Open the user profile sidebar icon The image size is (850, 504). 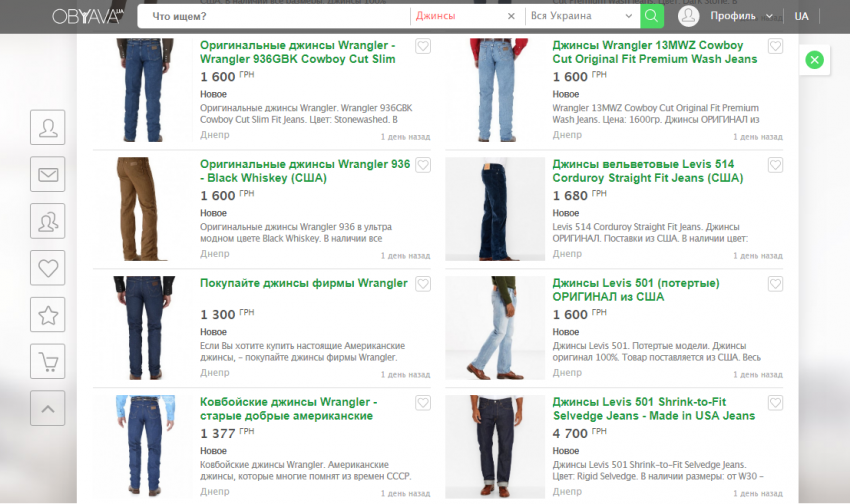coord(48,128)
